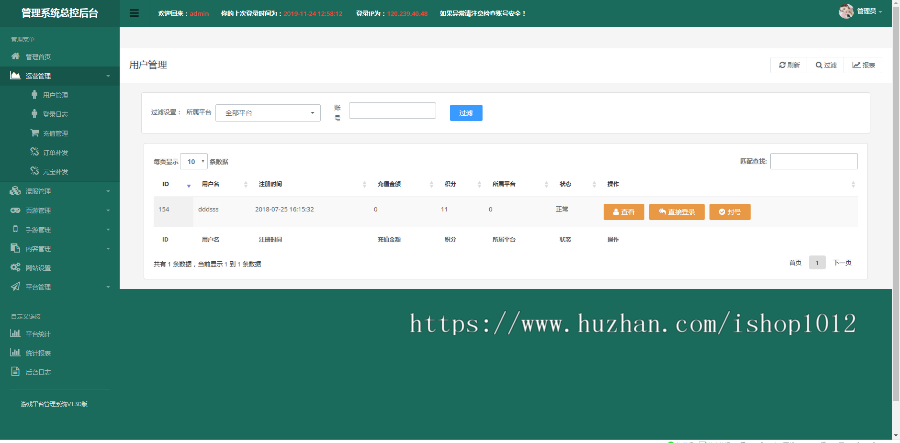Click the red admin username text
The image size is (900, 443).
pyautogui.click(x=200, y=13)
